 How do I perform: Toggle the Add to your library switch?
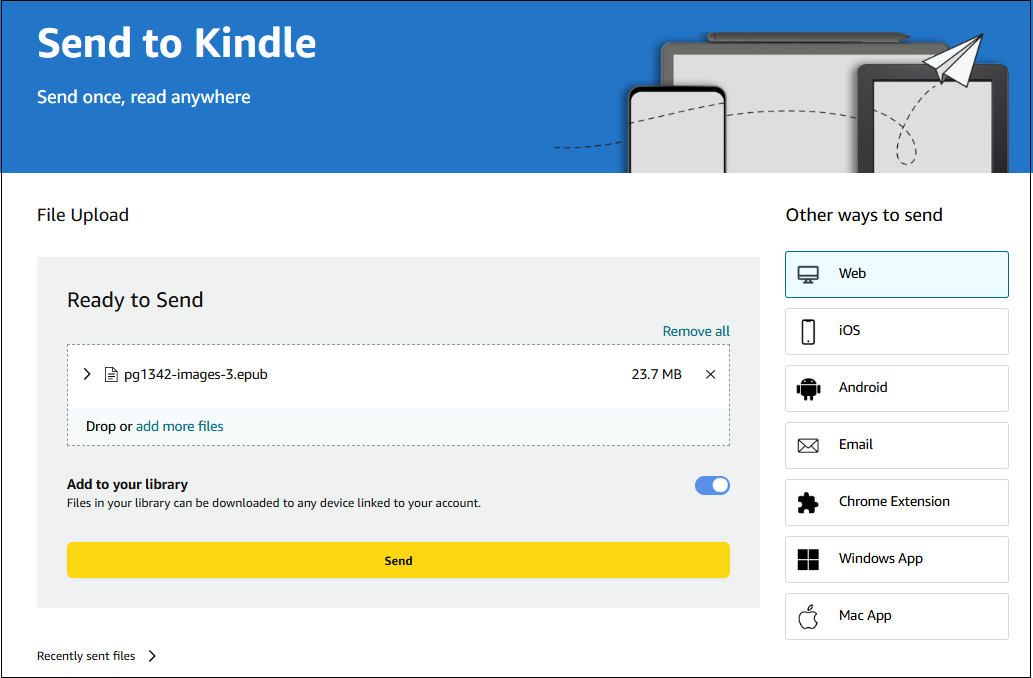point(712,486)
